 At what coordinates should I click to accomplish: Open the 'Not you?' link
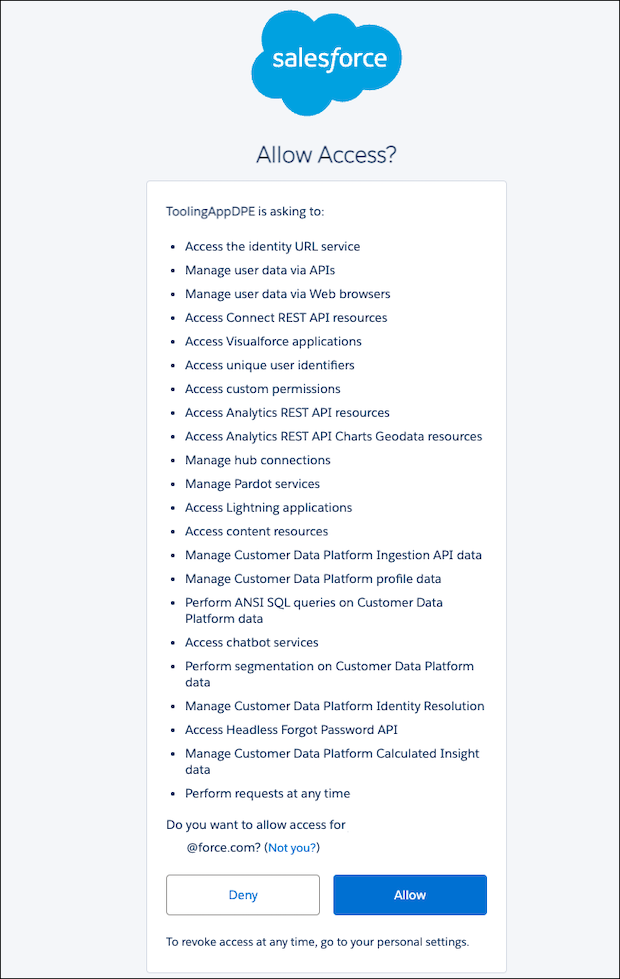pos(292,847)
